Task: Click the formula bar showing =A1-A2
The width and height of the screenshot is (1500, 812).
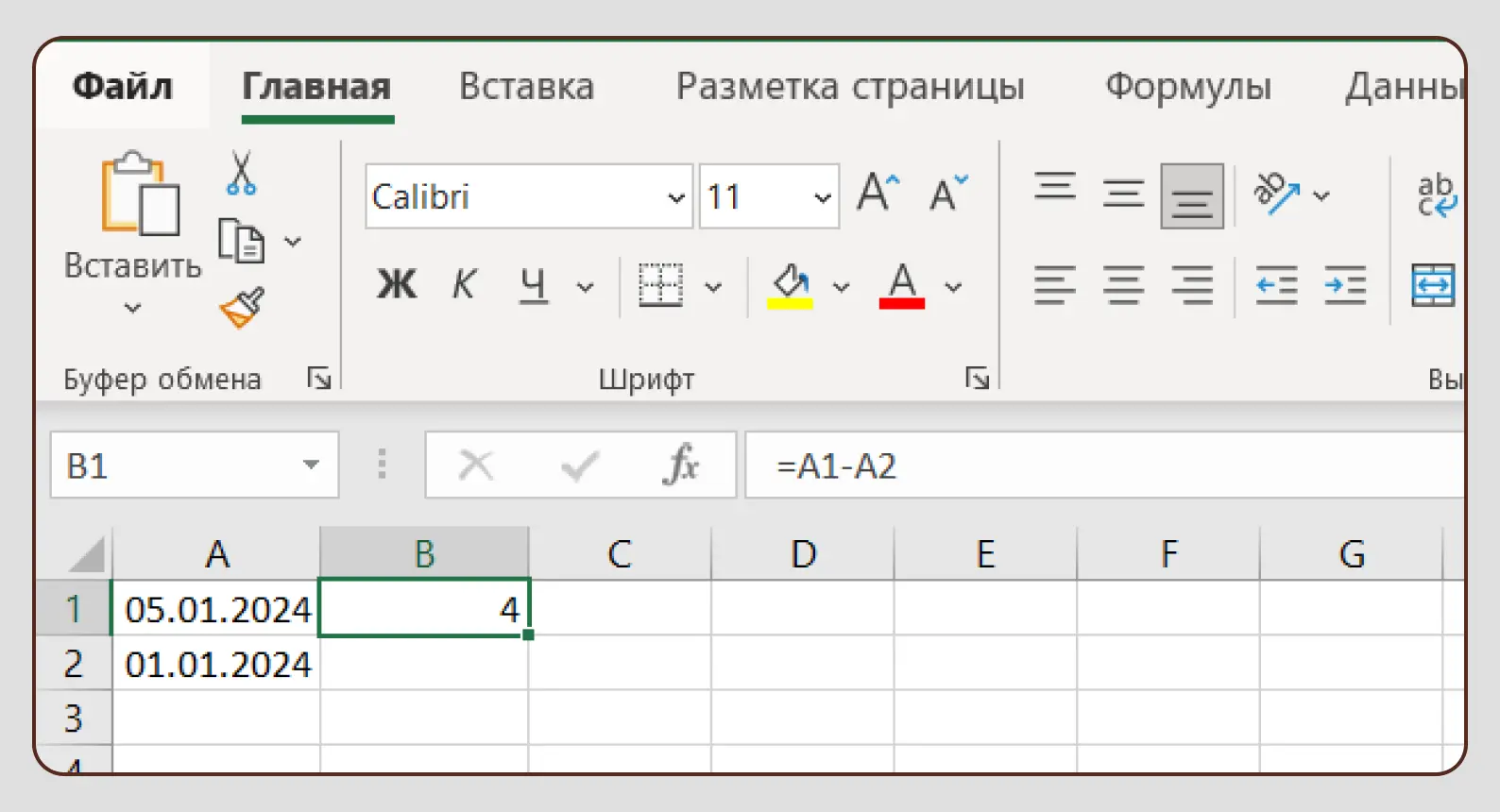Action: pos(1104,465)
